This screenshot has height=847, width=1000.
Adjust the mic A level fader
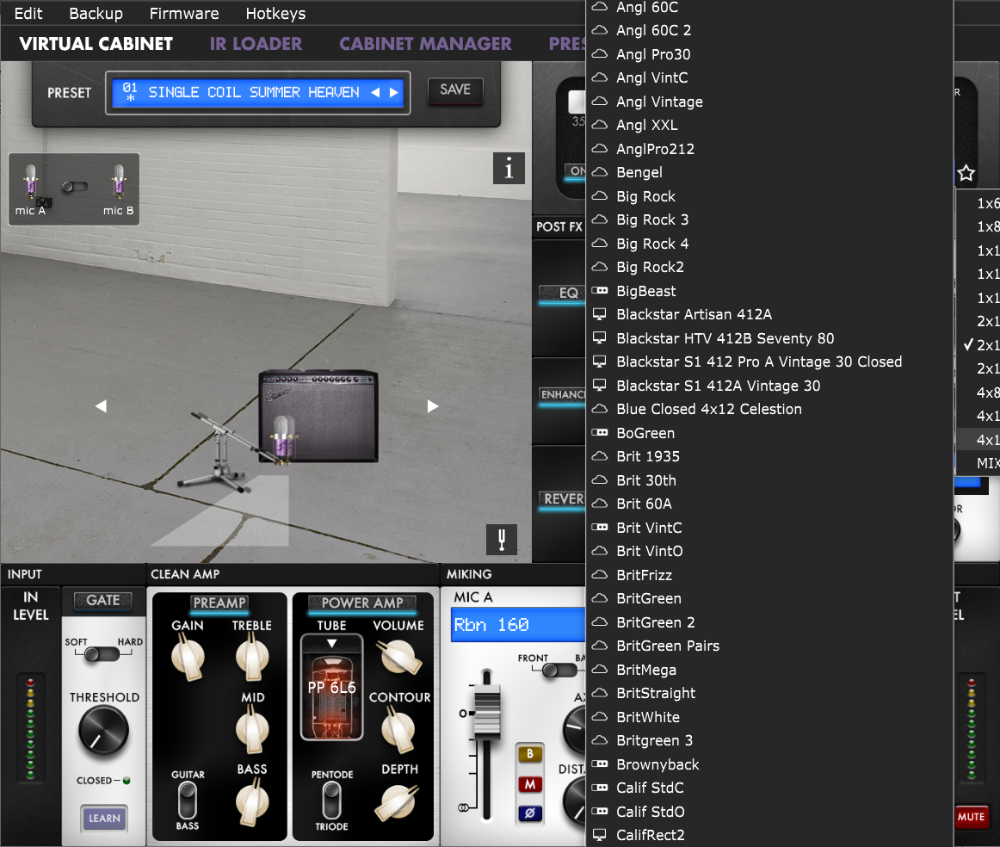486,713
